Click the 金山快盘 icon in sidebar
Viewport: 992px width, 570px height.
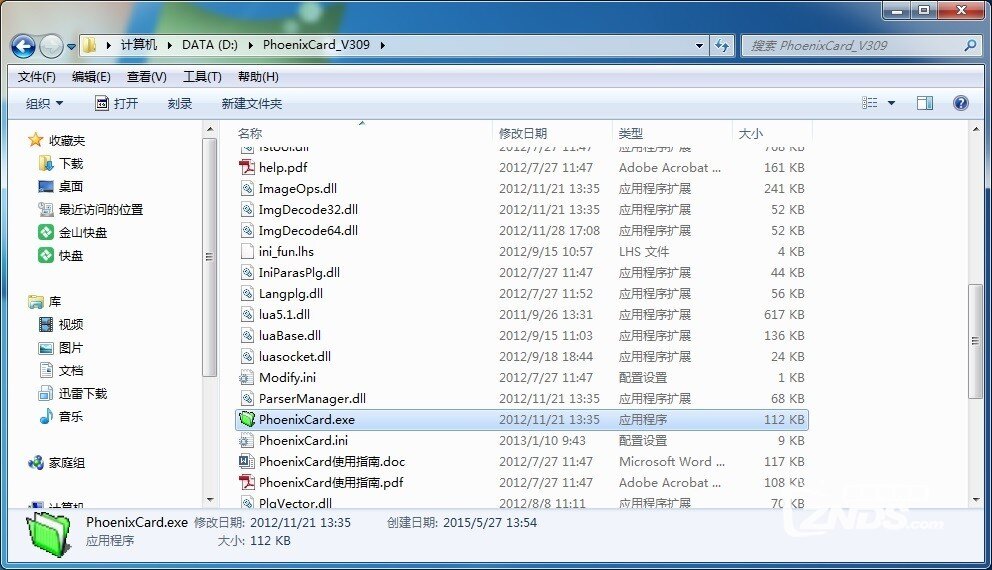(46, 232)
